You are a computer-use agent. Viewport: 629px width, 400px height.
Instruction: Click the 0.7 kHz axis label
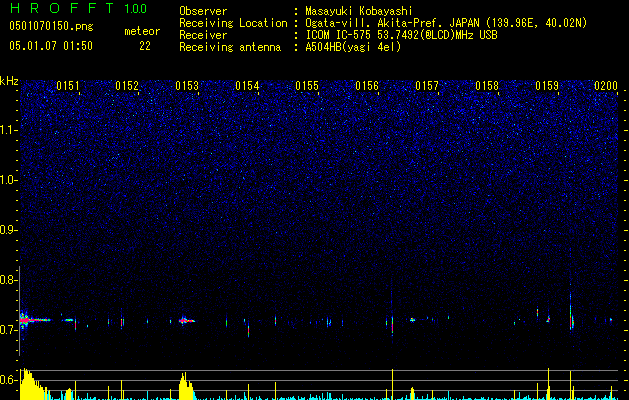7,330
